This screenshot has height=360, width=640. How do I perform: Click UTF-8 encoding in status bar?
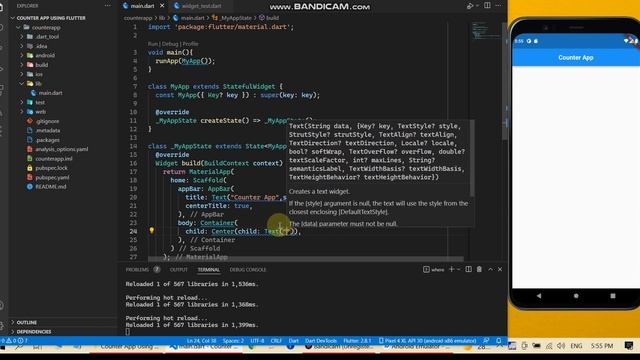click(x=257, y=340)
